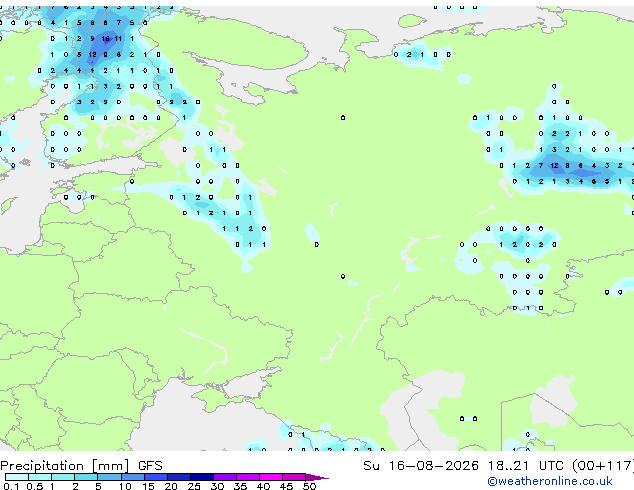Select the legend swatch between 45 and 50
The height and width of the screenshot is (490, 634).
(294, 477)
